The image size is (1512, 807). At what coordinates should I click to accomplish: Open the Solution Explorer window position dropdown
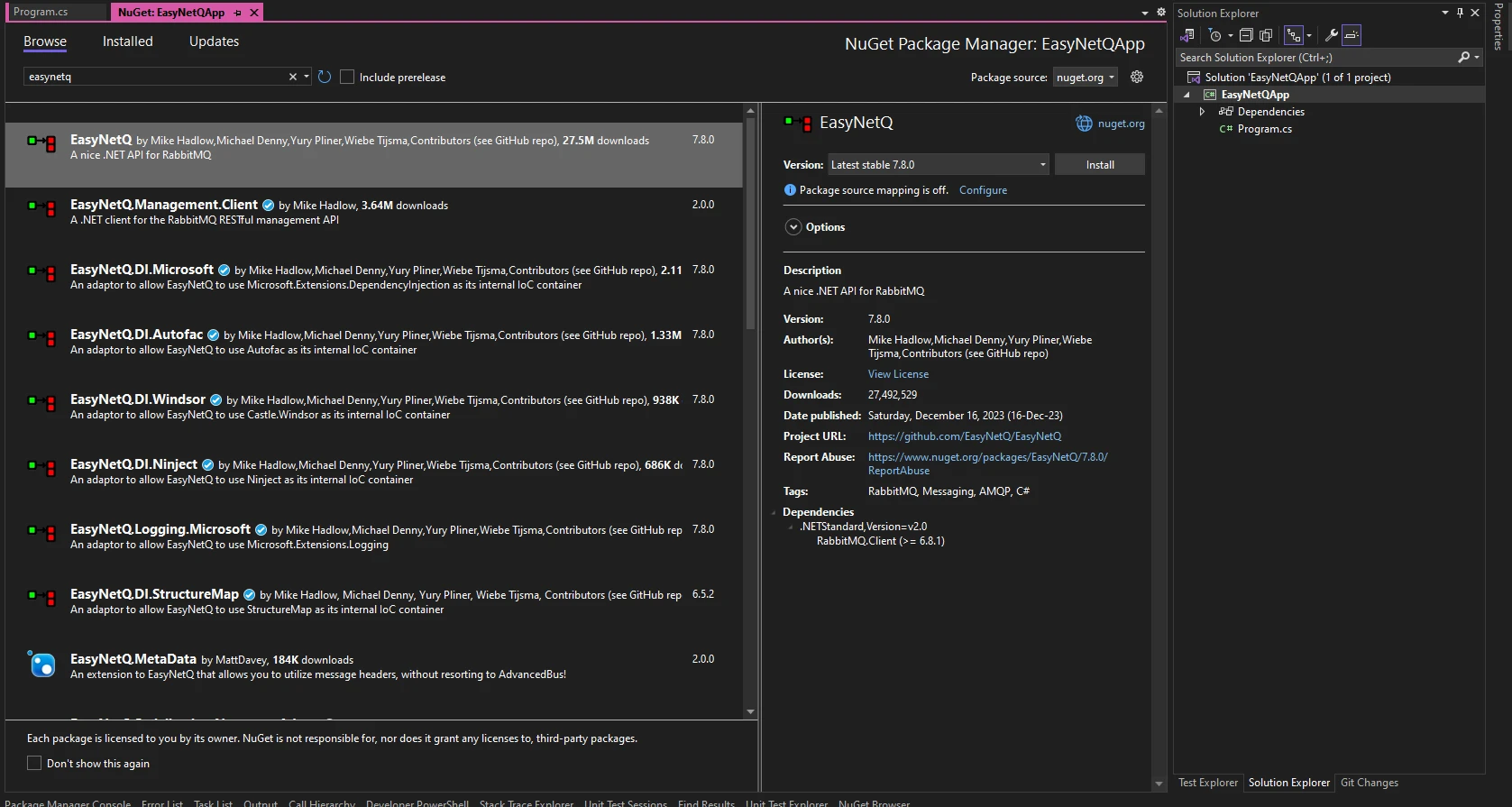pyautogui.click(x=1445, y=13)
